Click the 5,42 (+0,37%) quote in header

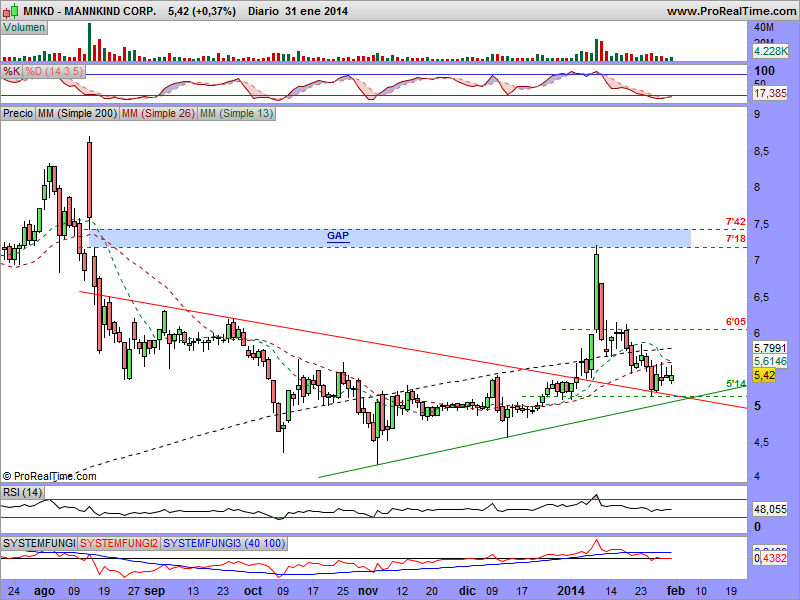(202, 11)
